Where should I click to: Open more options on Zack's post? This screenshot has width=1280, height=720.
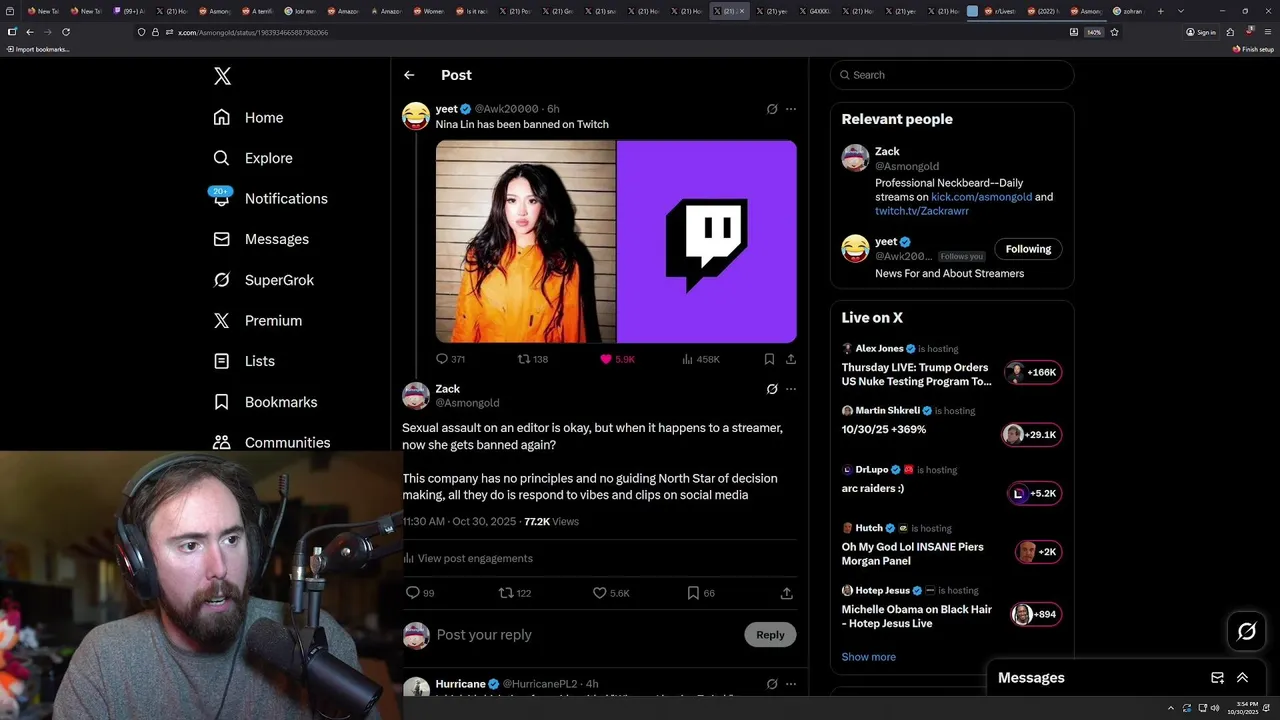click(x=791, y=389)
